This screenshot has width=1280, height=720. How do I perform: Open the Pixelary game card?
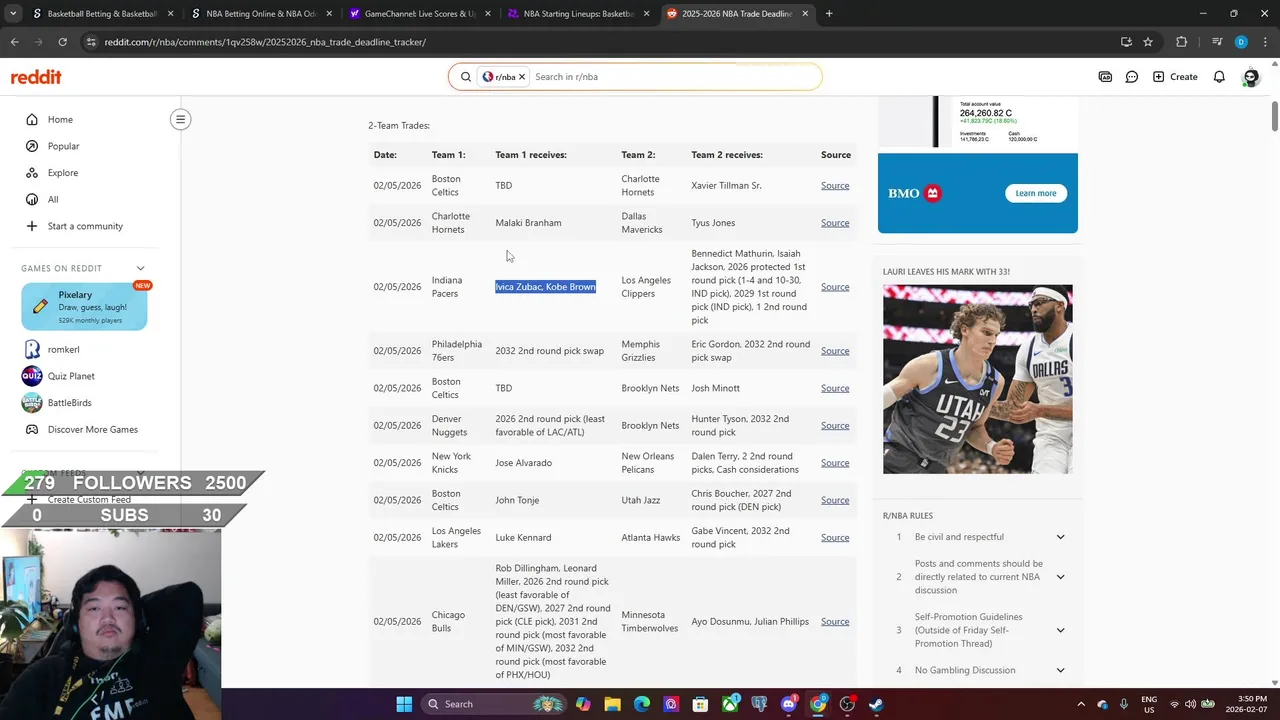tap(84, 306)
